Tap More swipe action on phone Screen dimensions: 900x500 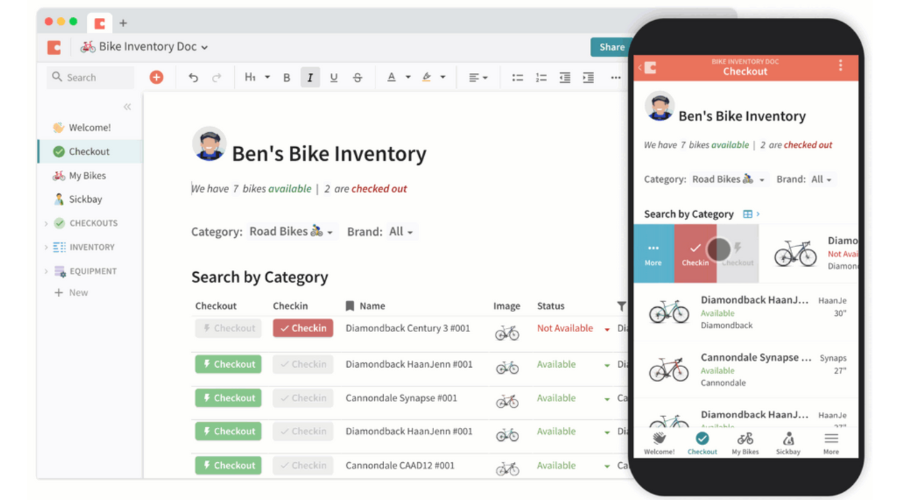(654, 254)
